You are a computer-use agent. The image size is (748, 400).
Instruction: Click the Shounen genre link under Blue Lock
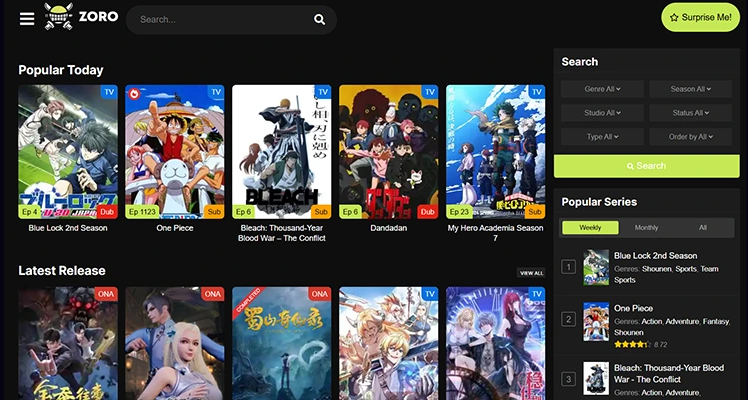658,269
